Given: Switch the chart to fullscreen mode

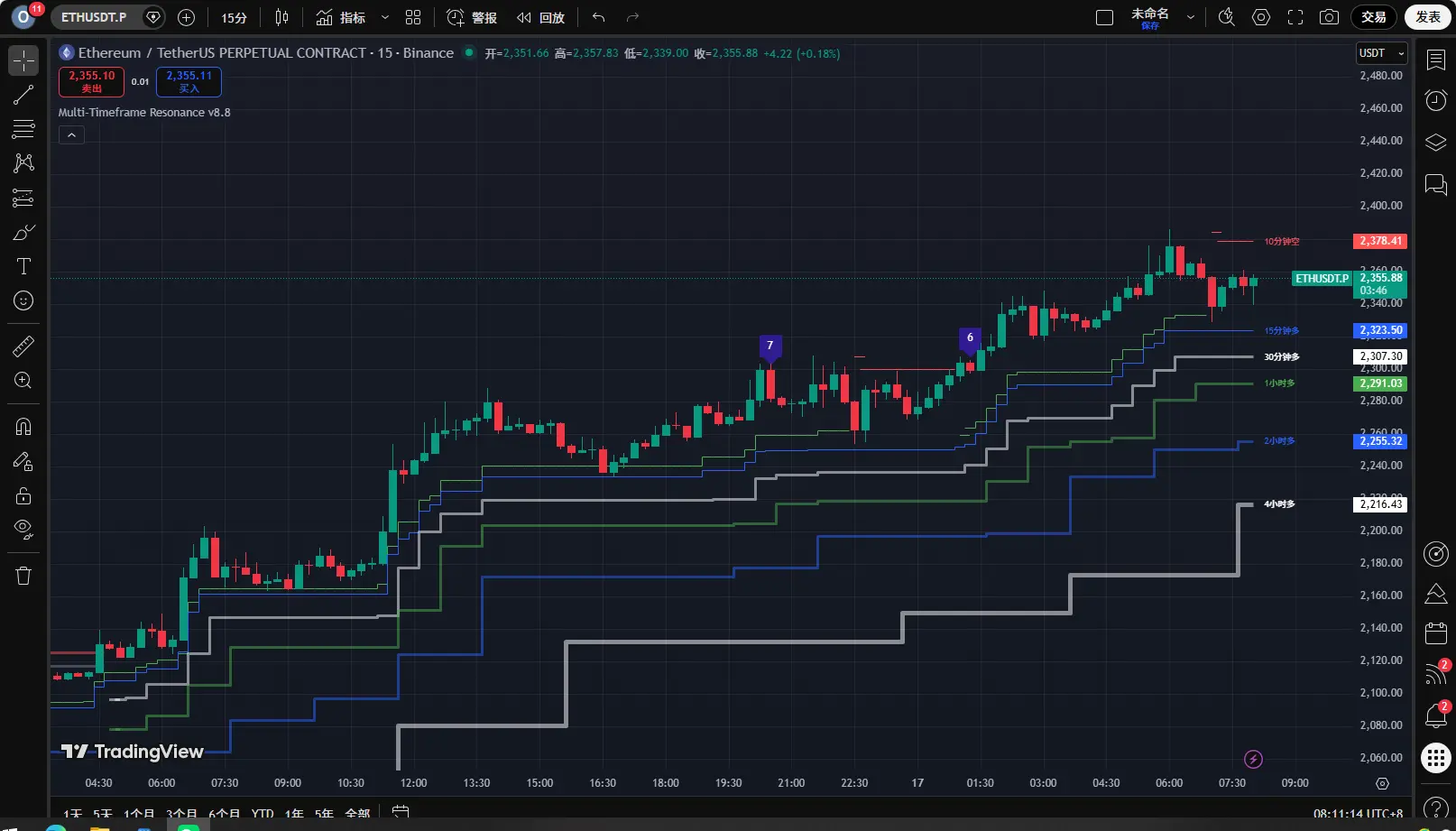Looking at the screenshot, I should pyautogui.click(x=1295, y=17).
